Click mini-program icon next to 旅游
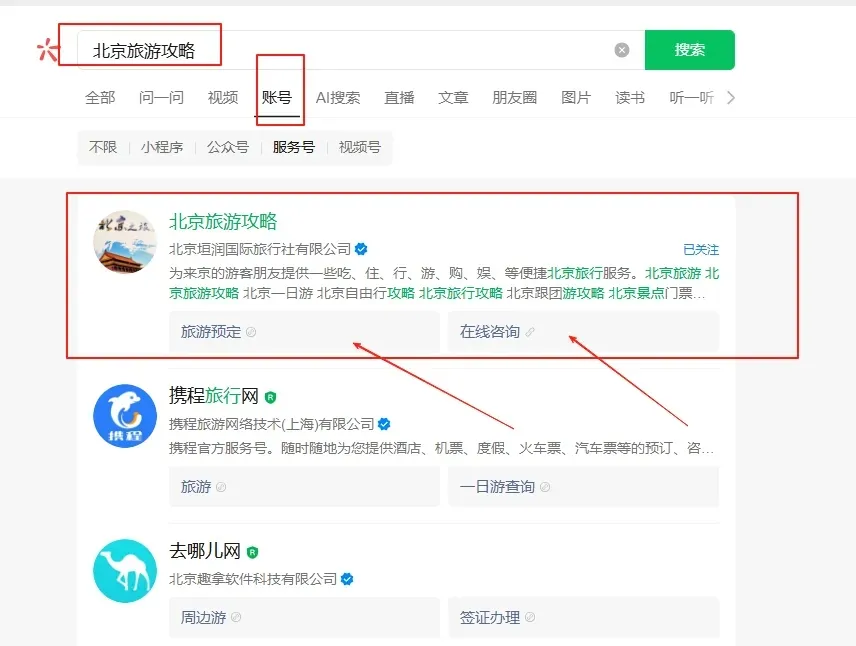This screenshot has height=646, width=856. click(x=221, y=487)
